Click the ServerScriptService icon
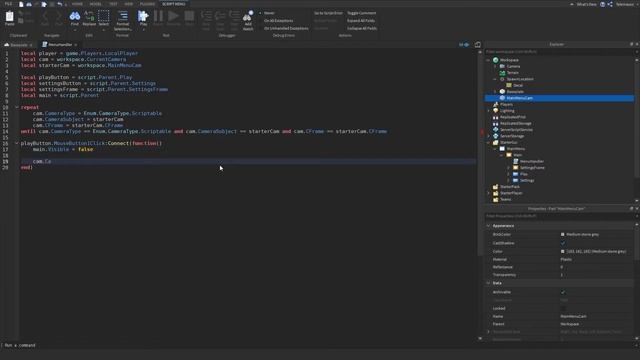This screenshot has width=640, height=360. [496, 130]
